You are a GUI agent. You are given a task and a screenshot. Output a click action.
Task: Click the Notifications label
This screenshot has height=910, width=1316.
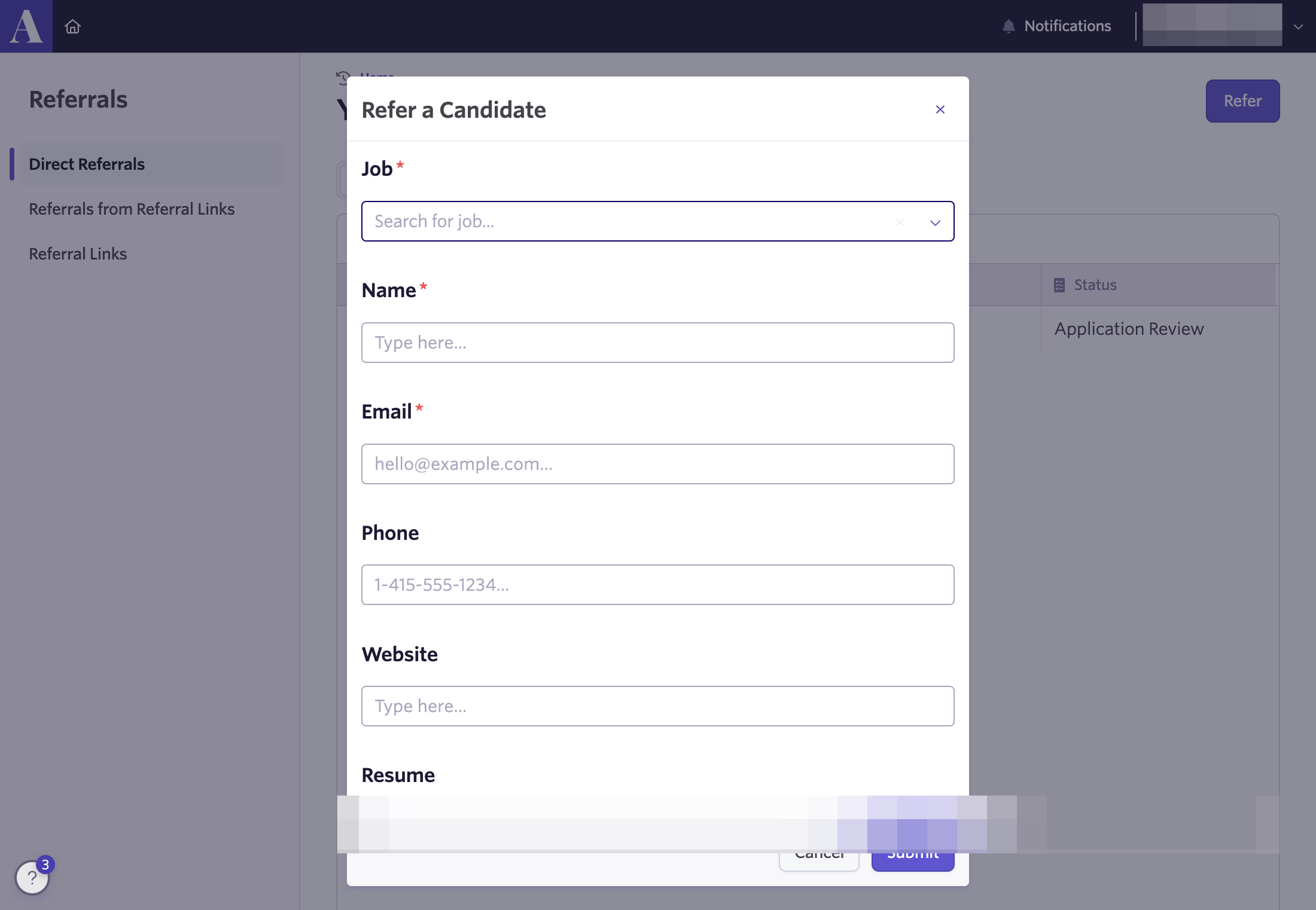1067,26
